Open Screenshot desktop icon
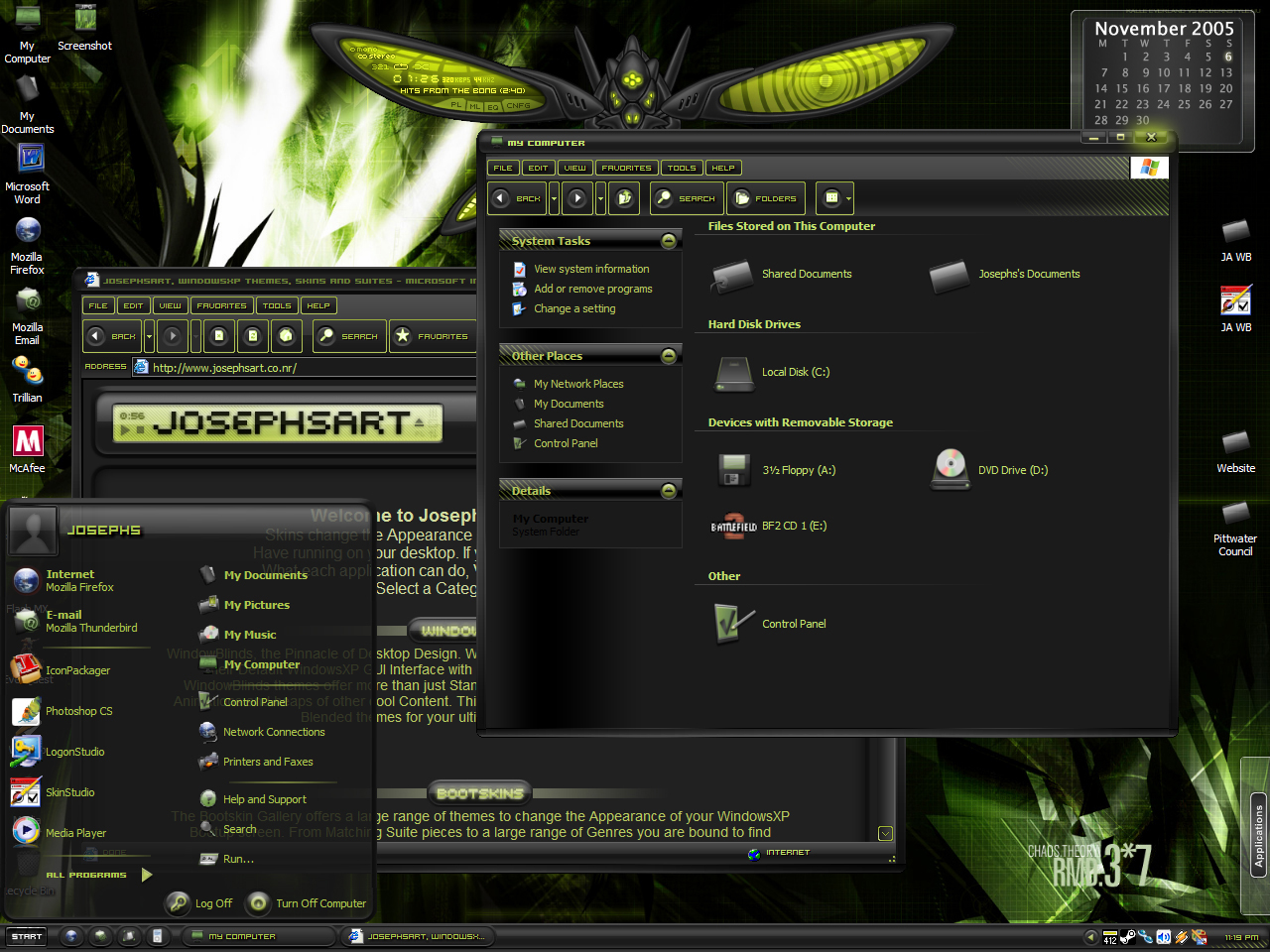 point(85,27)
